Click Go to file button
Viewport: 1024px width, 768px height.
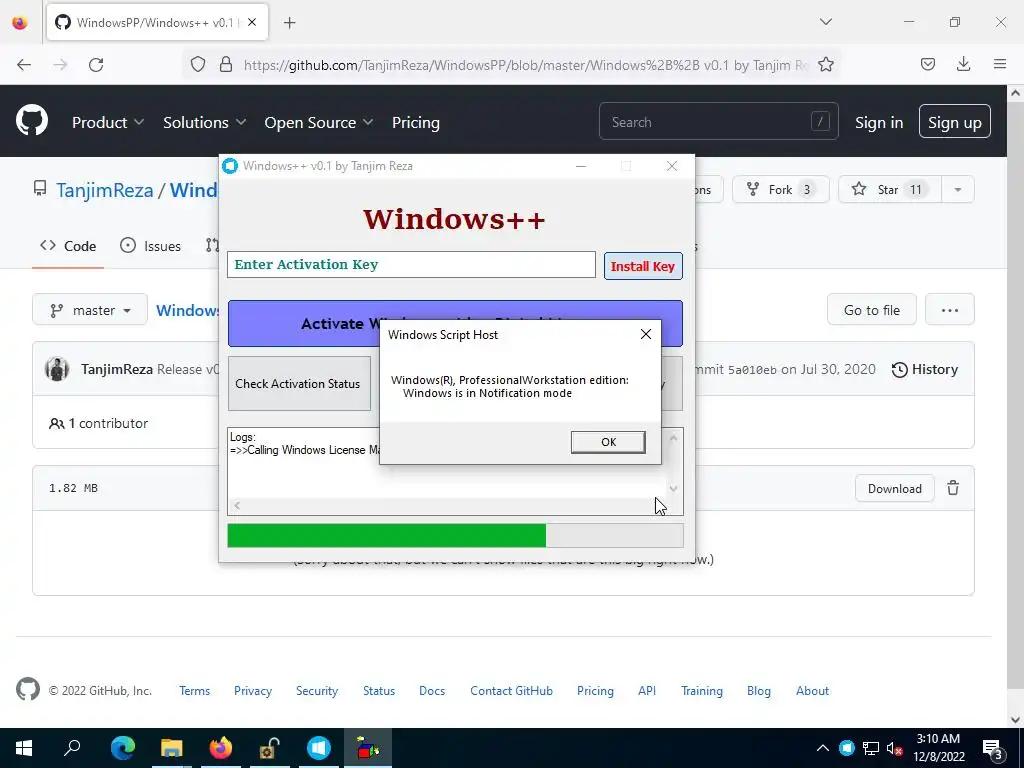click(871, 310)
